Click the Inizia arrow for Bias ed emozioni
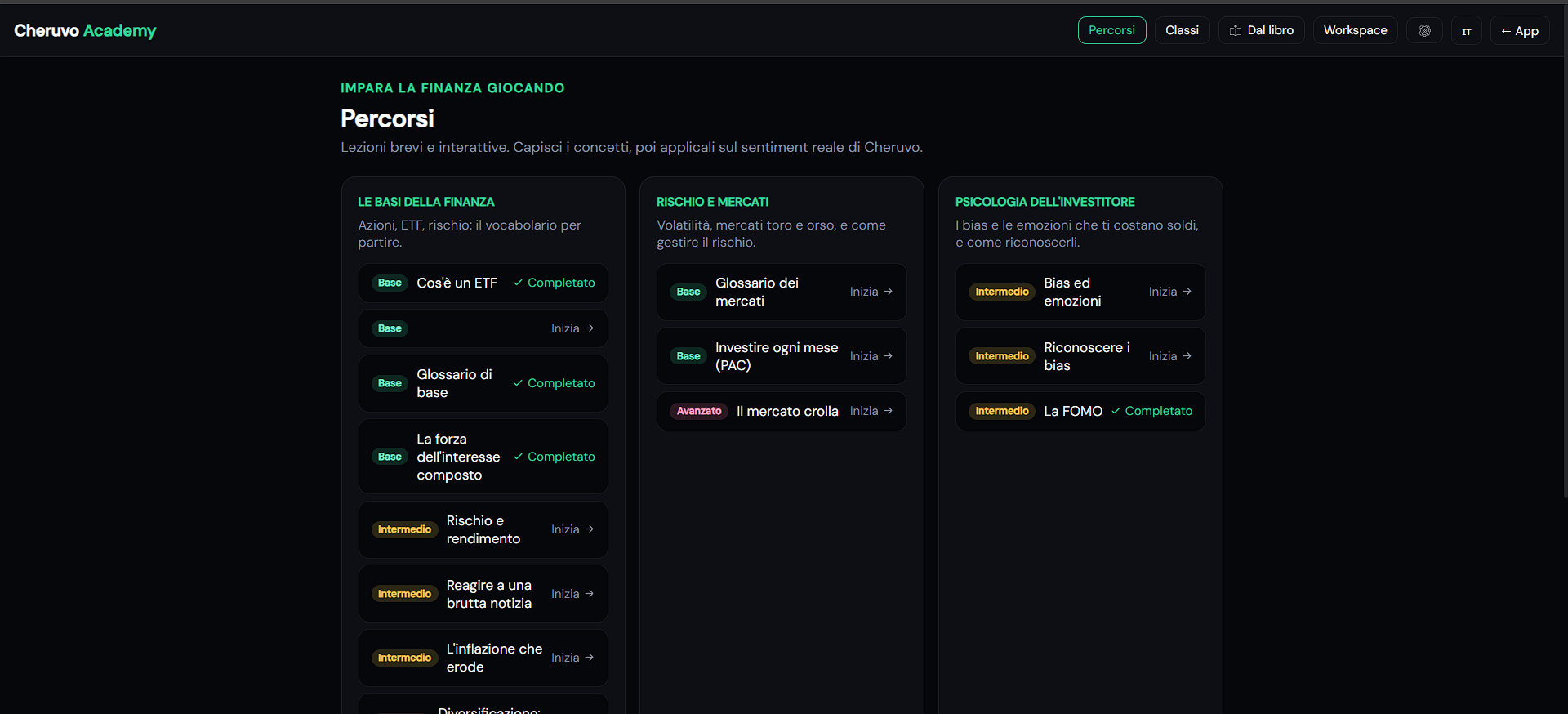This screenshot has height=714, width=1568. click(1187, 292)
